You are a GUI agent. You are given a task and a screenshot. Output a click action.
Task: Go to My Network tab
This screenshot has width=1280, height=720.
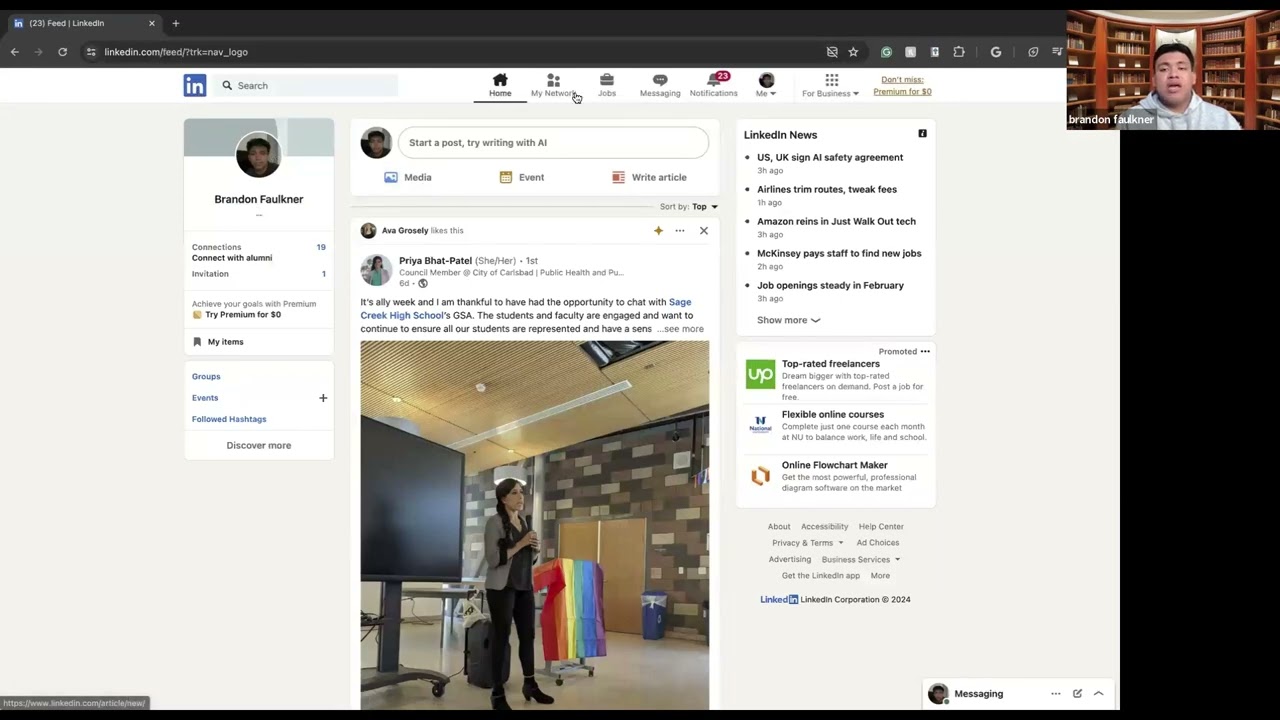click(553, 86)
